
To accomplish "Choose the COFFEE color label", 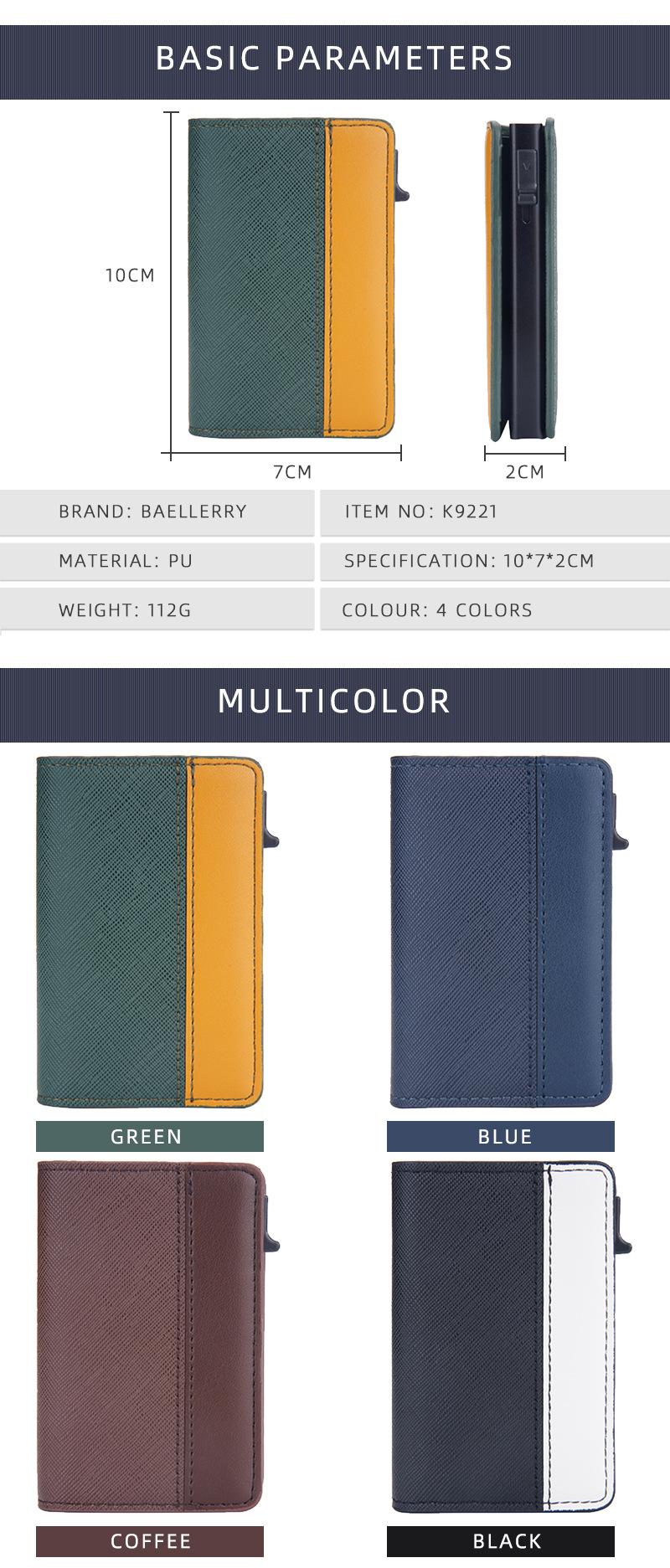I will tap(150, 1541).
